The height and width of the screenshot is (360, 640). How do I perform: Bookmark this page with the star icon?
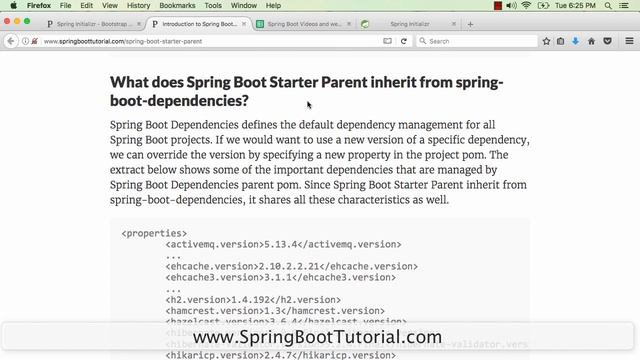click(x=546, y=41)
